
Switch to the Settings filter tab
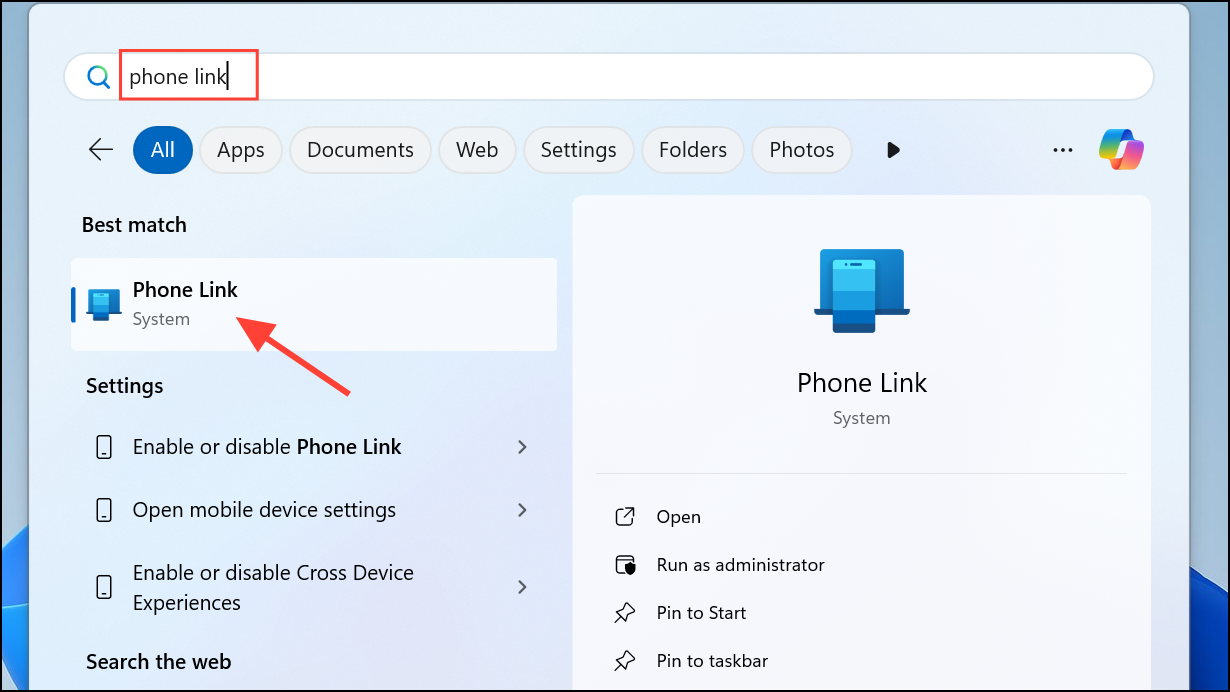(x=578, y=150)
